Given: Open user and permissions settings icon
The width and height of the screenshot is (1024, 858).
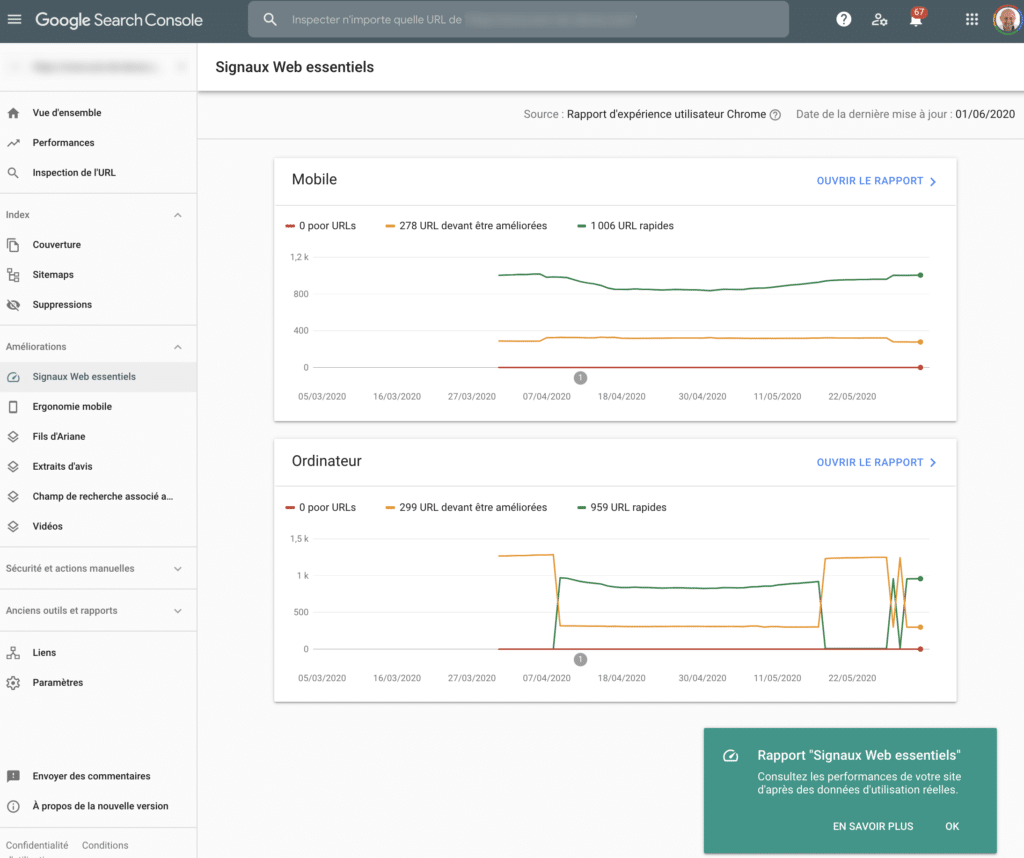Looking at the screenshot, I should [879, 19].
